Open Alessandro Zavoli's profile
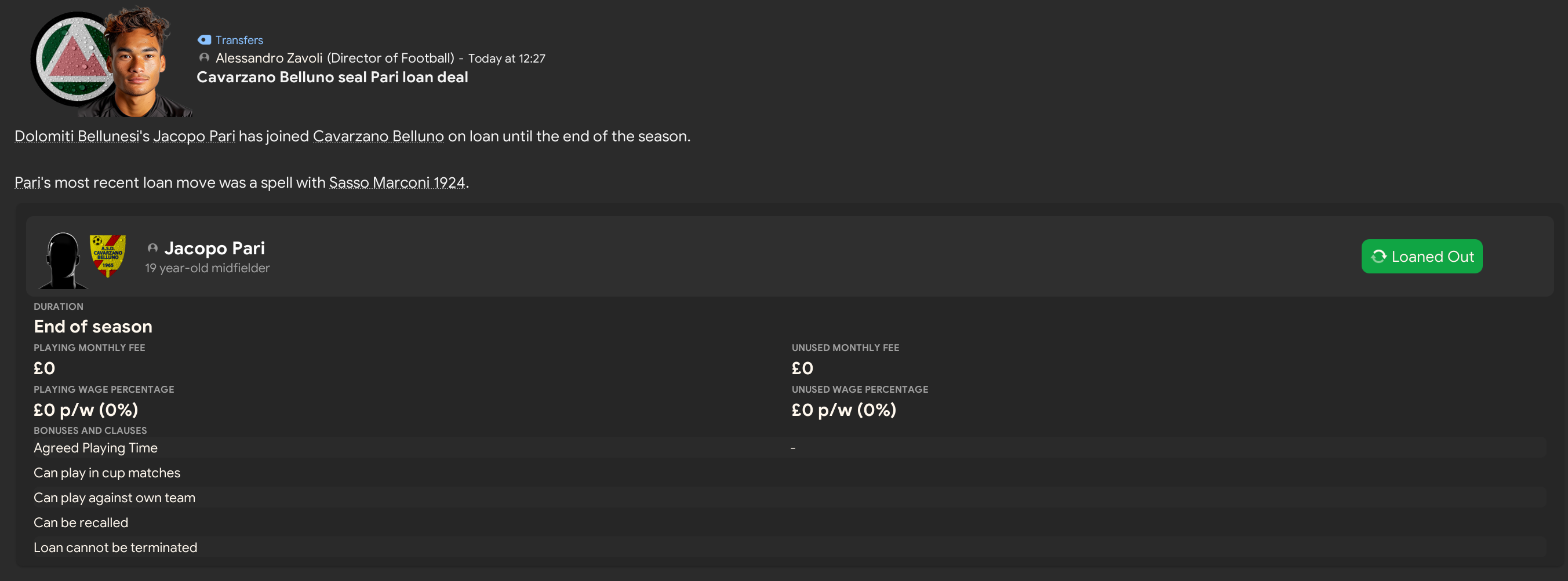This screenshot has height=581, width=1568. [334, 59]
